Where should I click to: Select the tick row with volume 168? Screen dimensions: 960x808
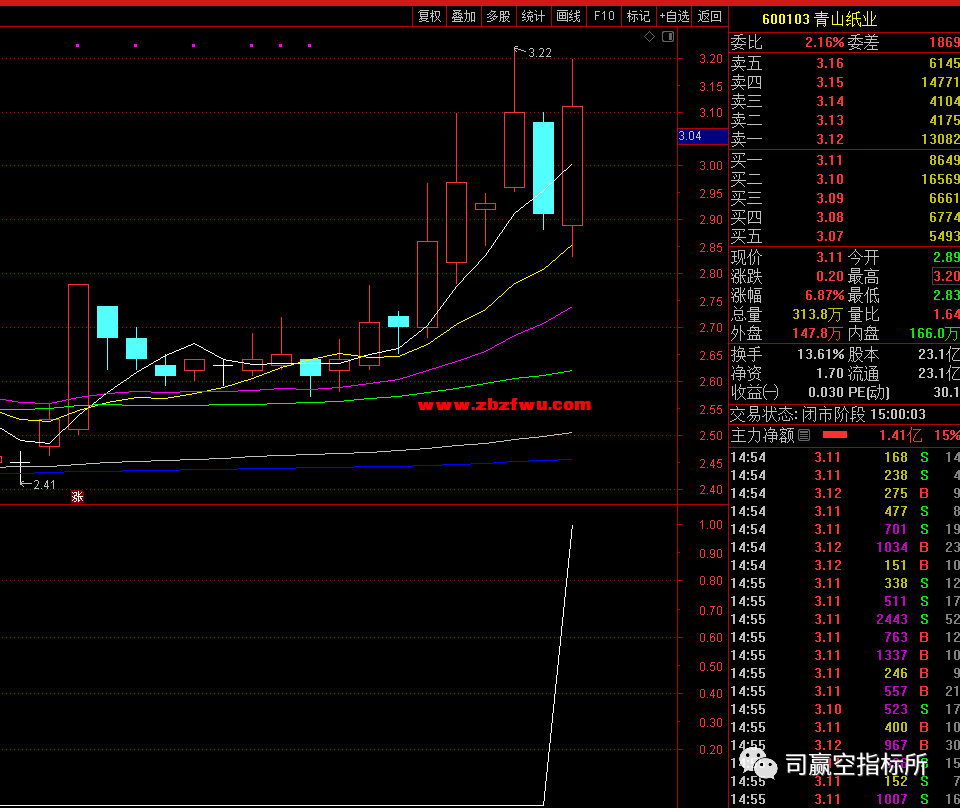pos(844,457)
